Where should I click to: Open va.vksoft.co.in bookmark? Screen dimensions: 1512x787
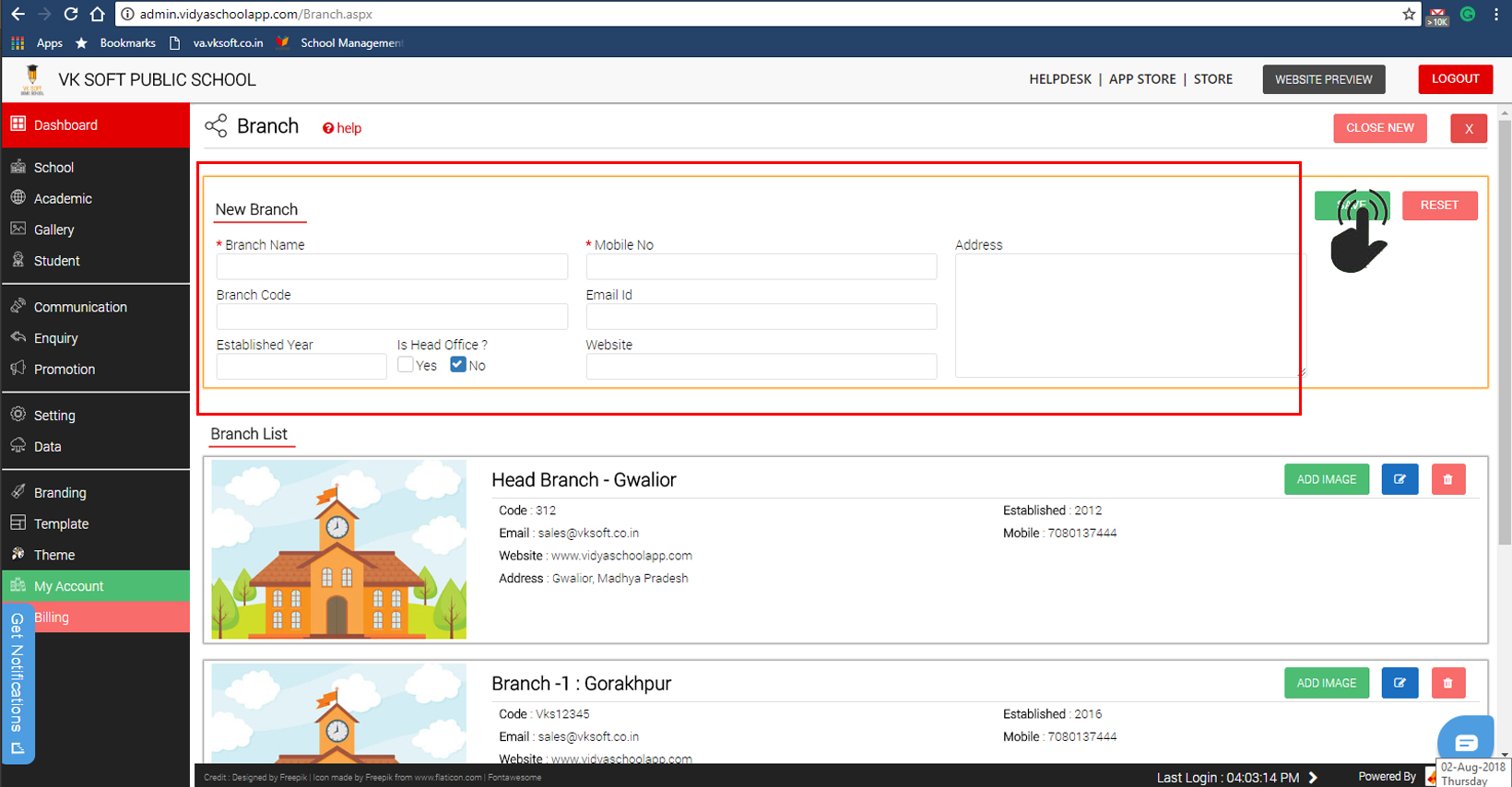[218, 43]
